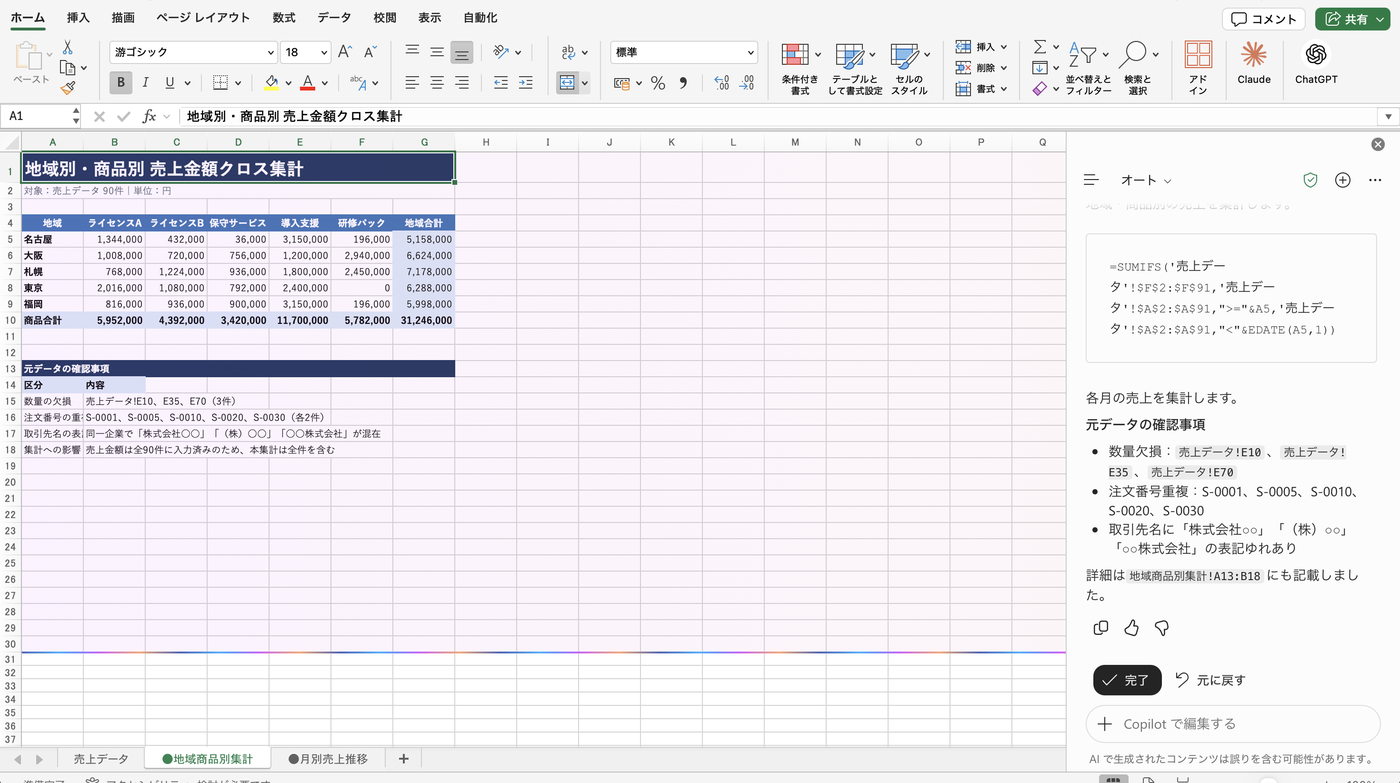Open the ページ レイアウト ribbon tab
Screen dimensions: 1400x783
203,18
